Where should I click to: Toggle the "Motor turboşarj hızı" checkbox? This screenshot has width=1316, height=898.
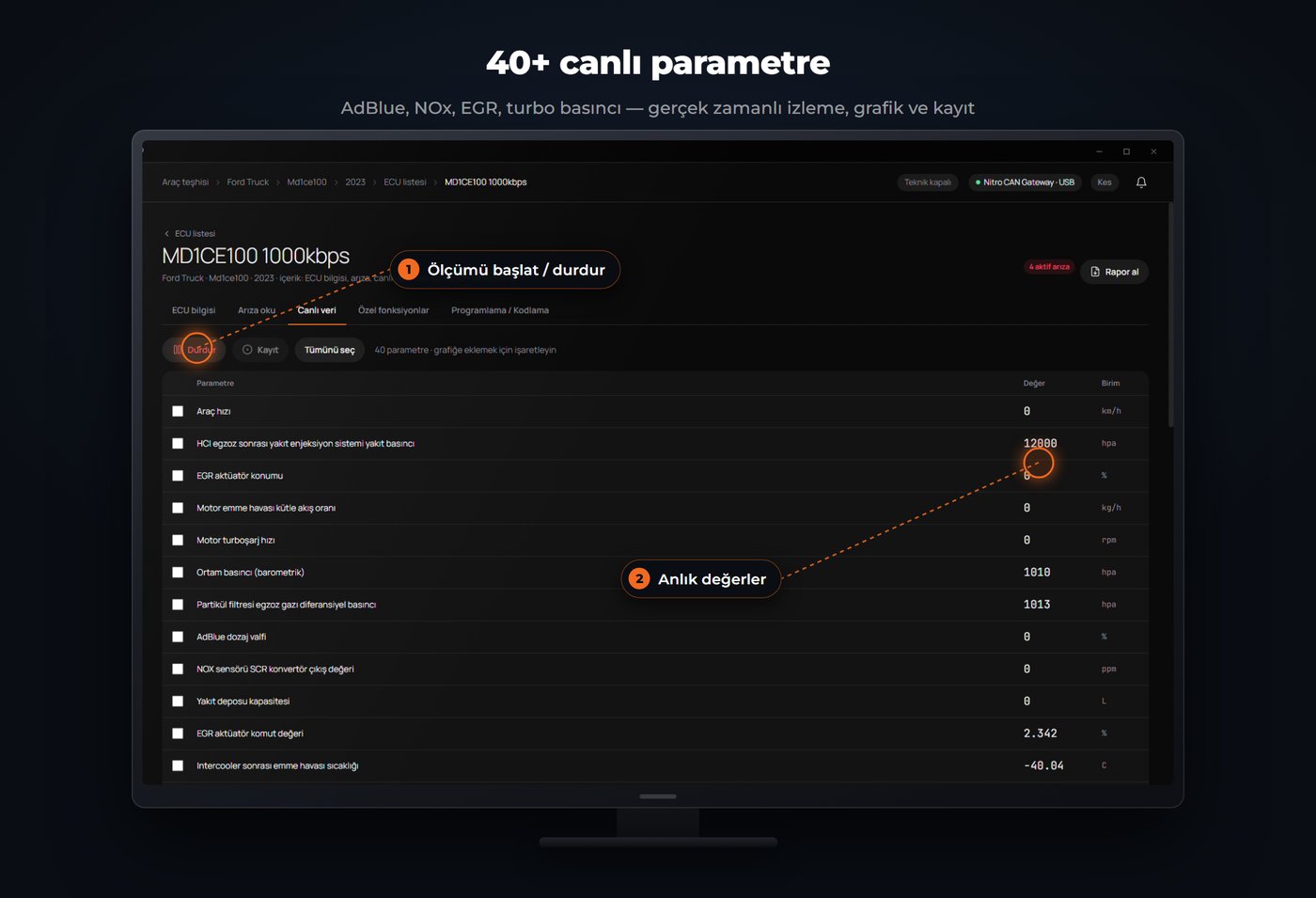pos(178,540)
